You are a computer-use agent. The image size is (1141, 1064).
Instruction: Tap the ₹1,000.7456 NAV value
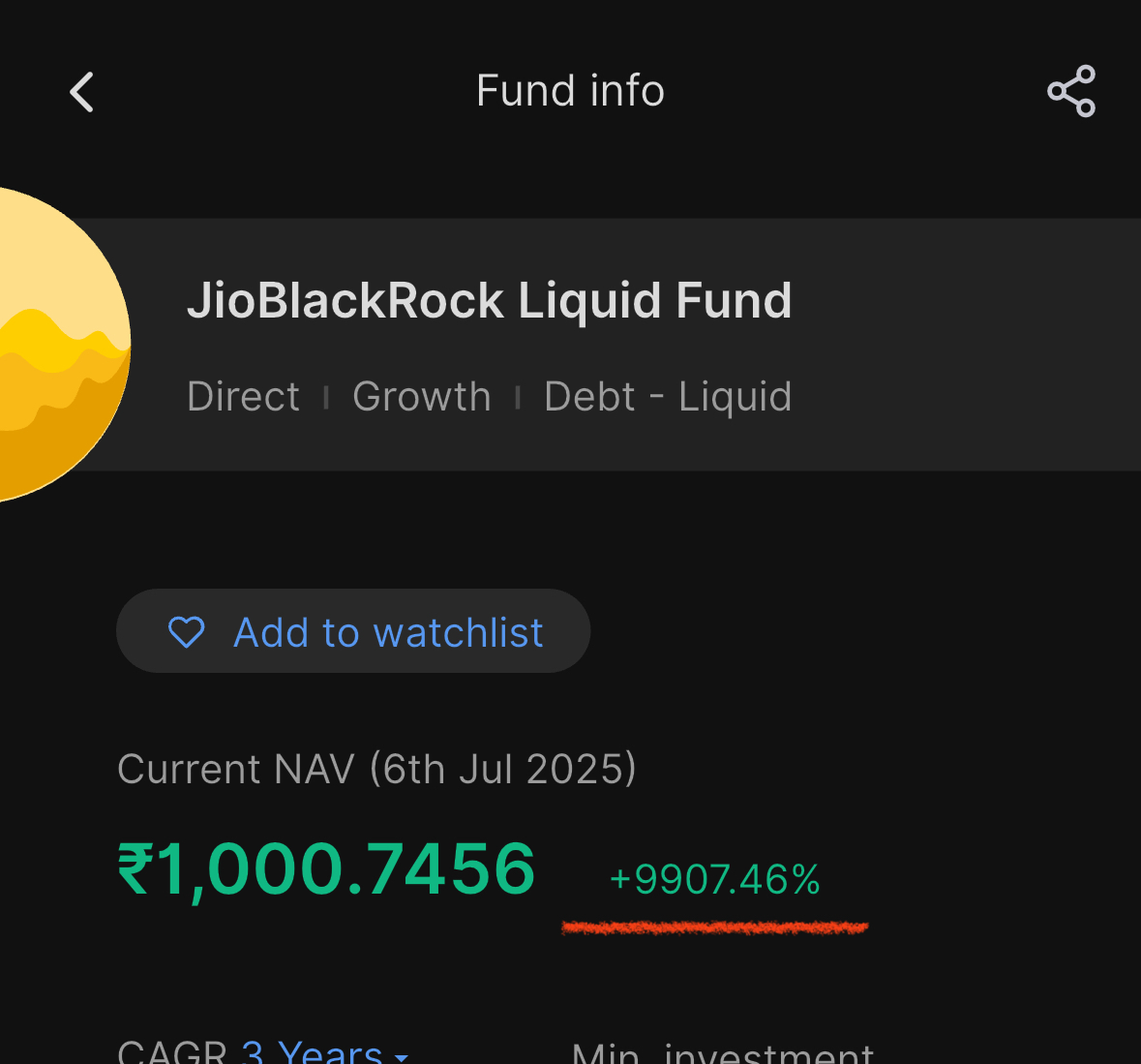coord(326,868)
